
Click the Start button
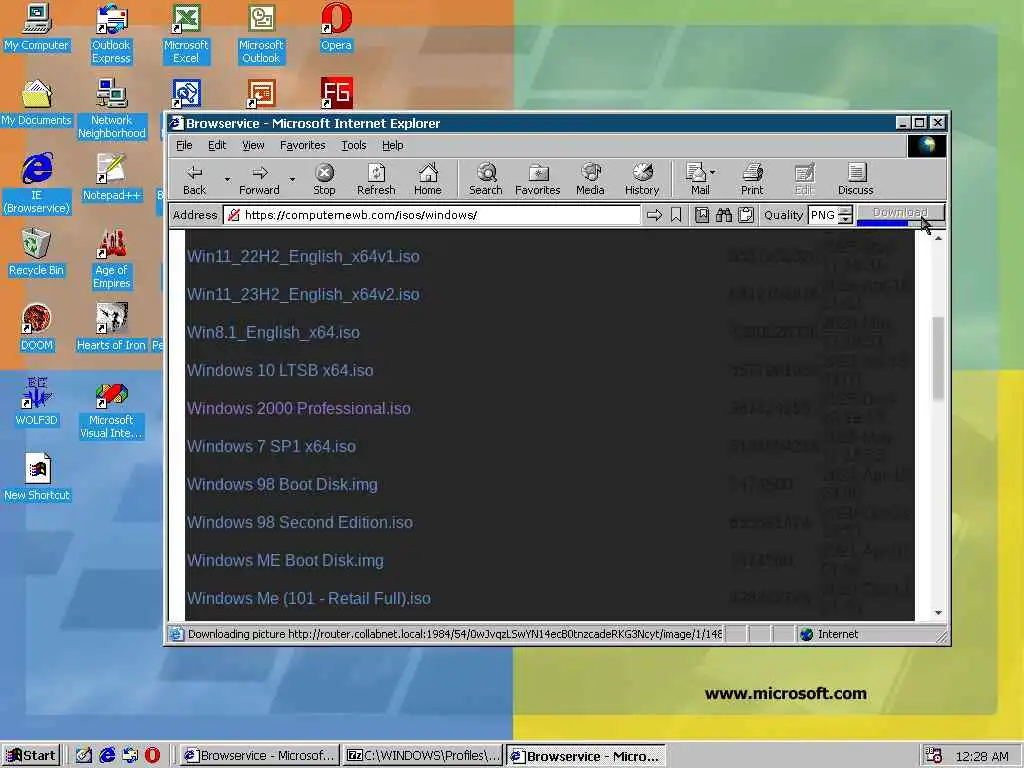click(x=31, y=756)
